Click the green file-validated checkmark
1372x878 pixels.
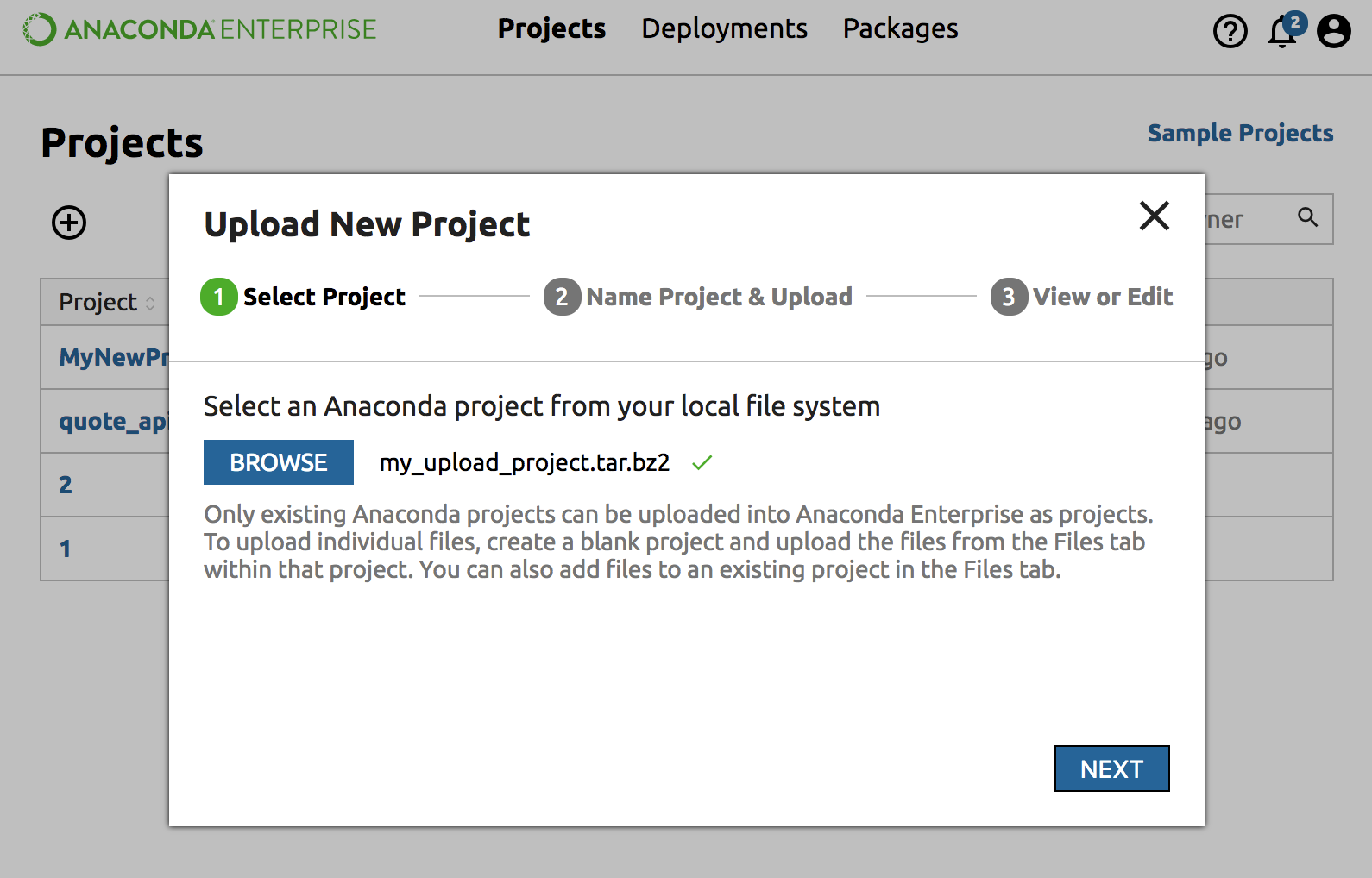702,463
